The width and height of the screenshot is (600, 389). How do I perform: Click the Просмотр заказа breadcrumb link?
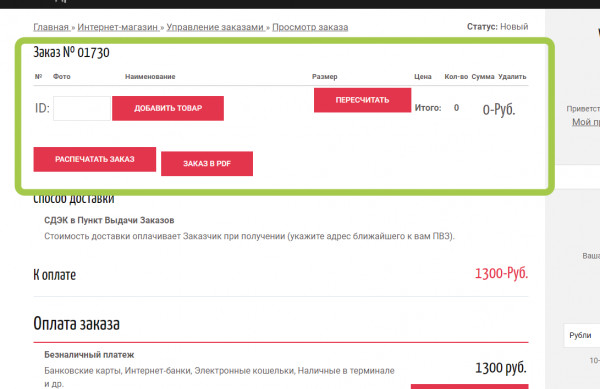pyautogui.click(x=310, y=27)
